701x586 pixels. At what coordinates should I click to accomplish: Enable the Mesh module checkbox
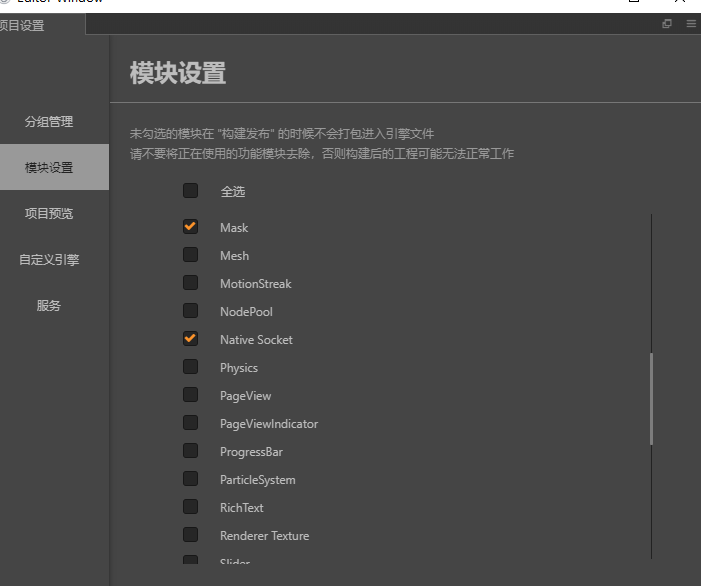190,255
